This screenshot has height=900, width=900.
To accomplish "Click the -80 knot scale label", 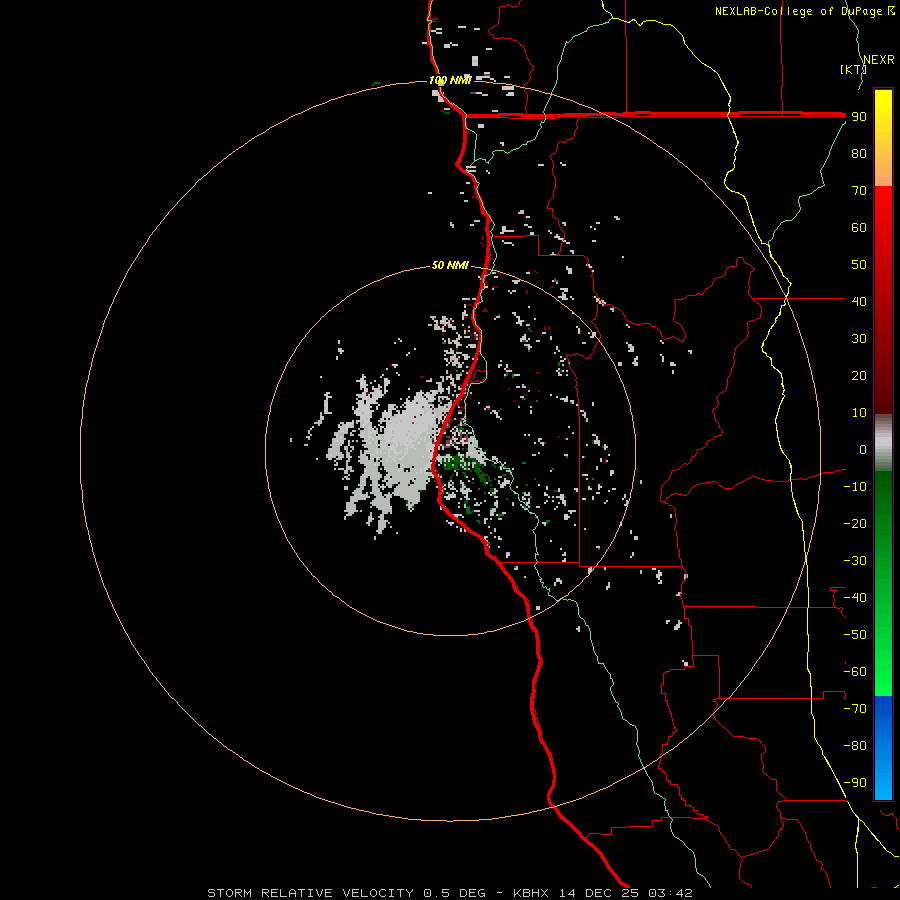I will [855, 746].
